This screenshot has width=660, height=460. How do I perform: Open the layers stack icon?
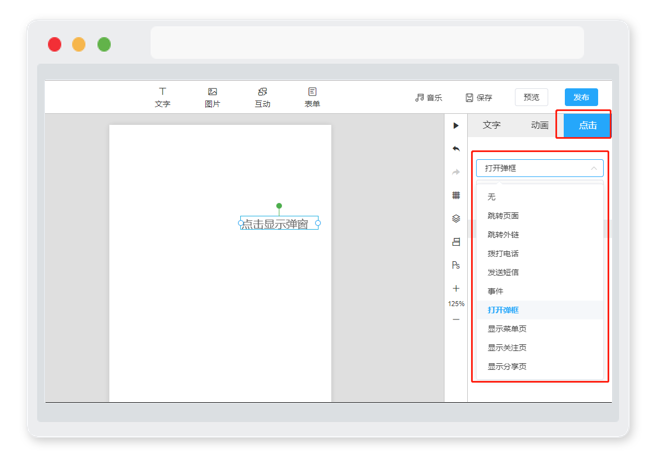456,218
